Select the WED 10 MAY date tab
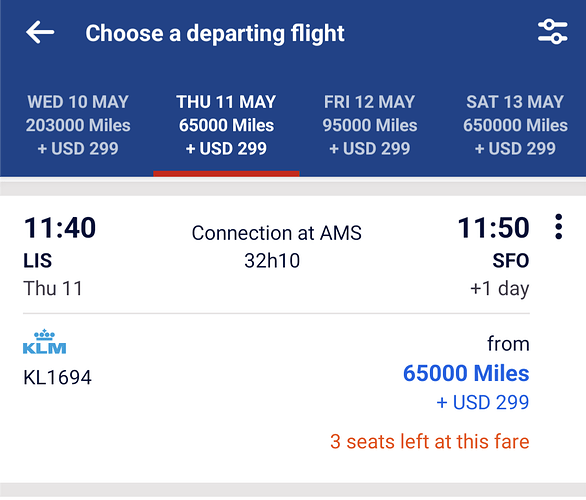The width and height of the screenshot is (586, 500). (x=78, y=125)
